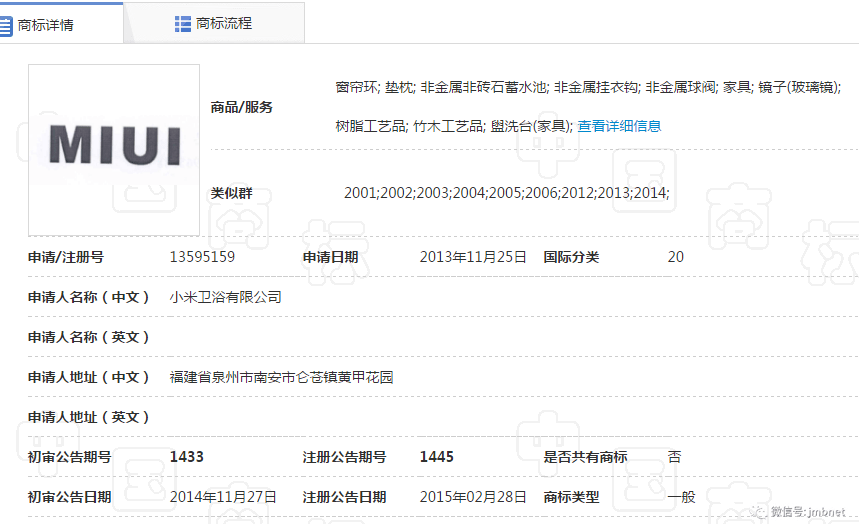Click the 注册公告期号 label

(x=345, y=457)
